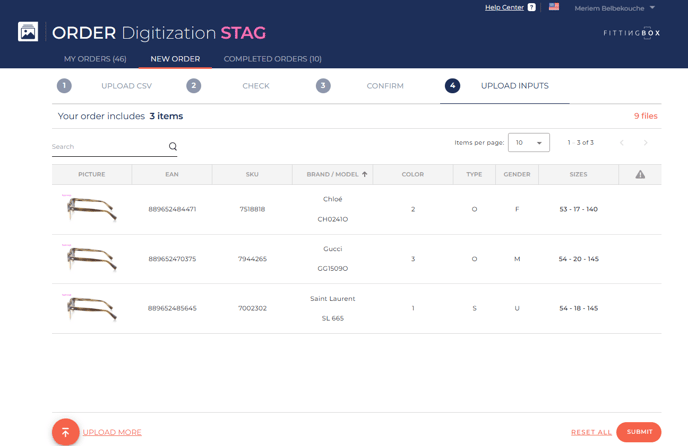Screen dimensions: 688x446
Task: Click the Upload More link
Action: tap(112, 432)
